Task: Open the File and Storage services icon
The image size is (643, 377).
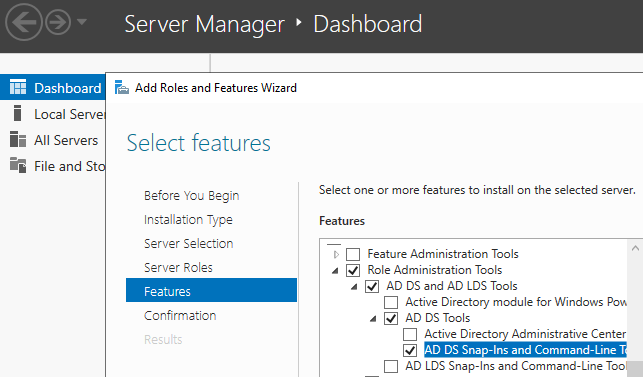Action: click(x=18, y=165)
